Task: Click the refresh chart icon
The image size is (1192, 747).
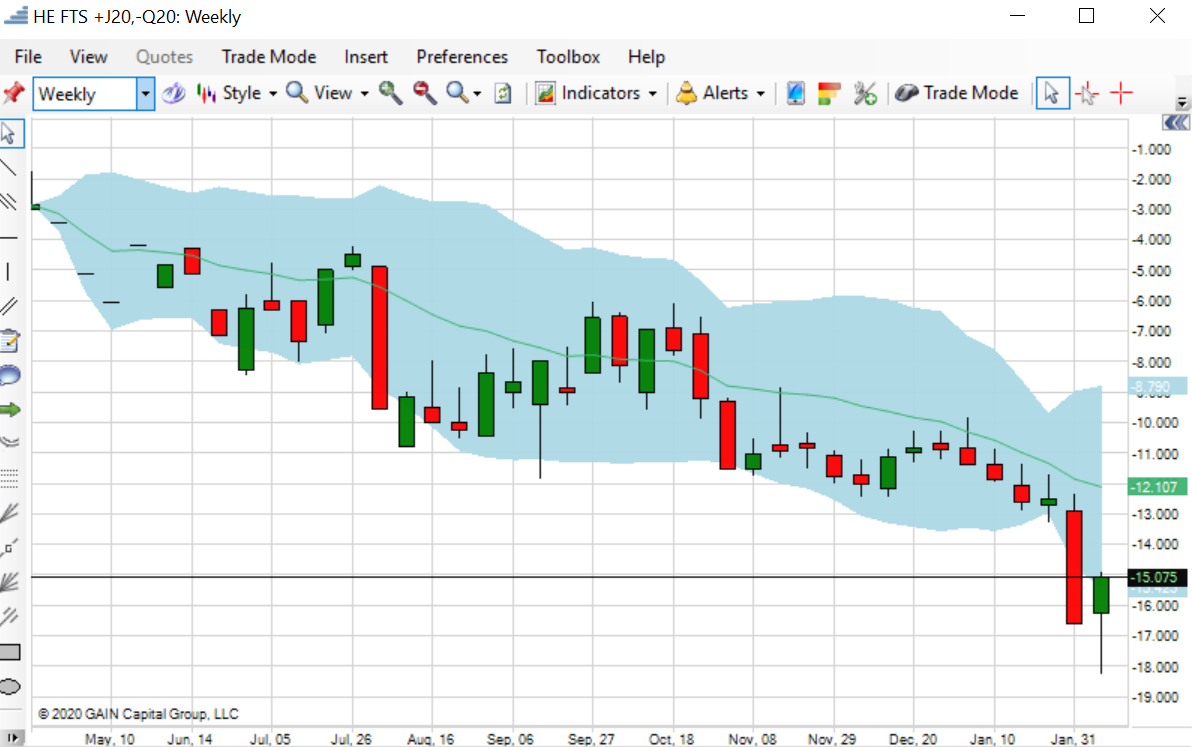Action: coord(503,93)
